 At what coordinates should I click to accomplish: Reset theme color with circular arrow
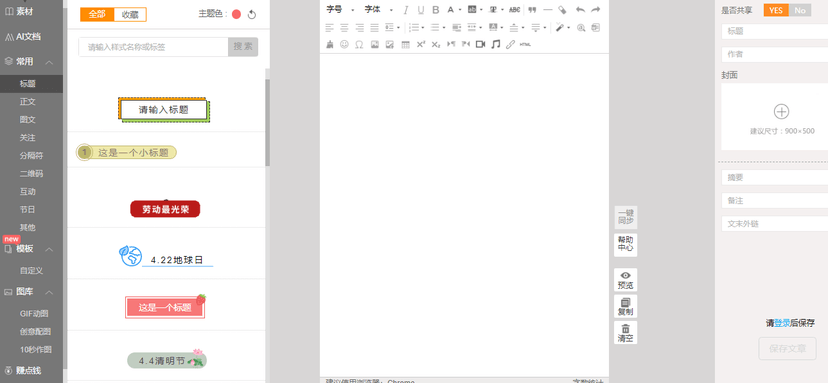[x=252, y=14]
